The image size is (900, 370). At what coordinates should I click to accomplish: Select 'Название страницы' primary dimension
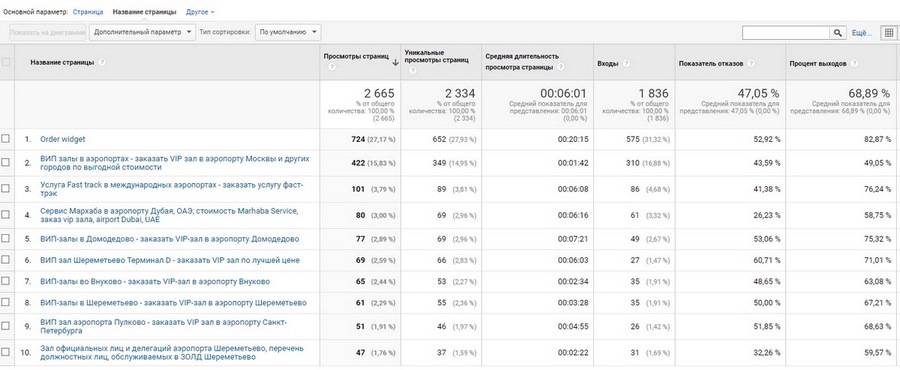pos(145,11)
